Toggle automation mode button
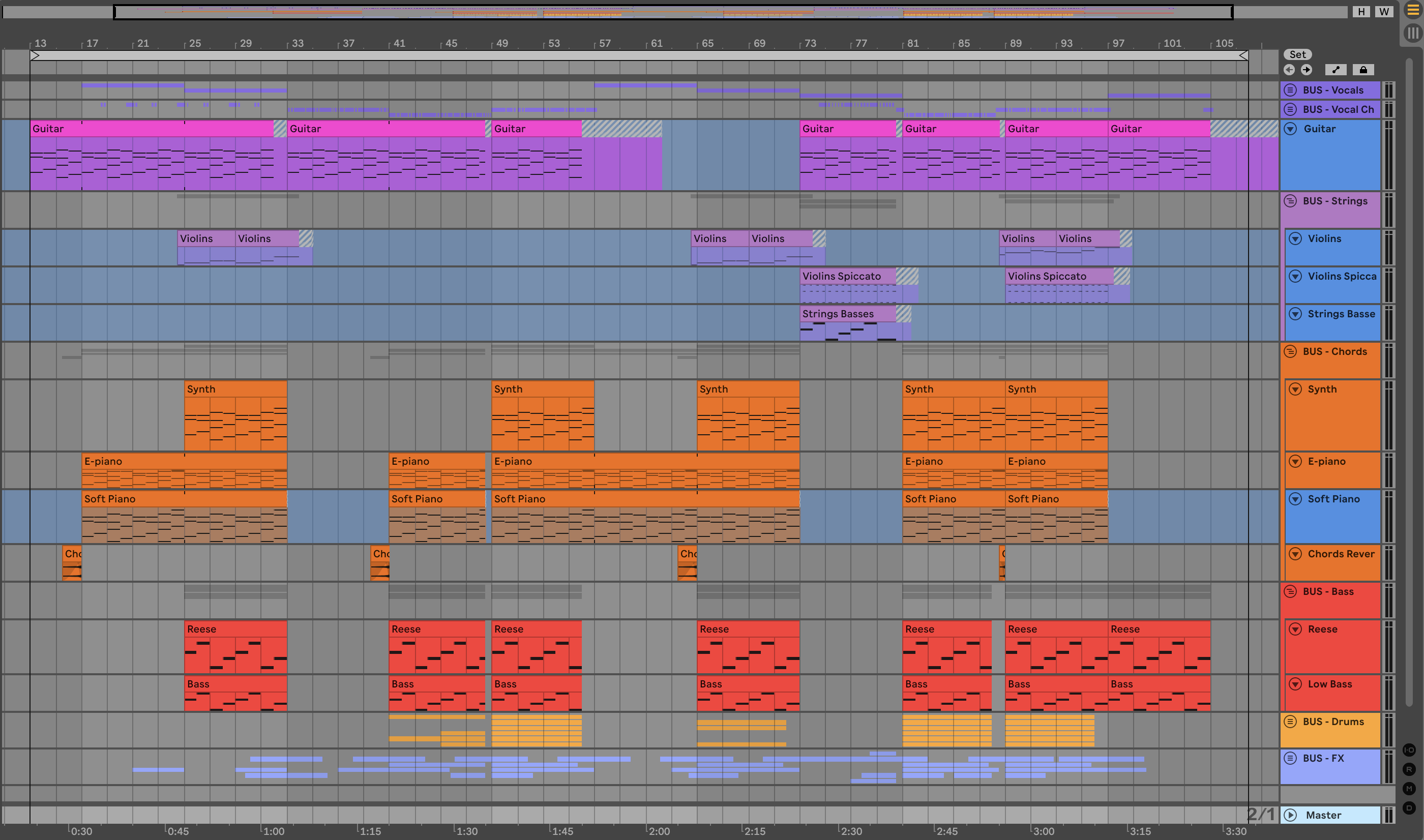This screenshot has height=840, width=1424. point(1336,70)
